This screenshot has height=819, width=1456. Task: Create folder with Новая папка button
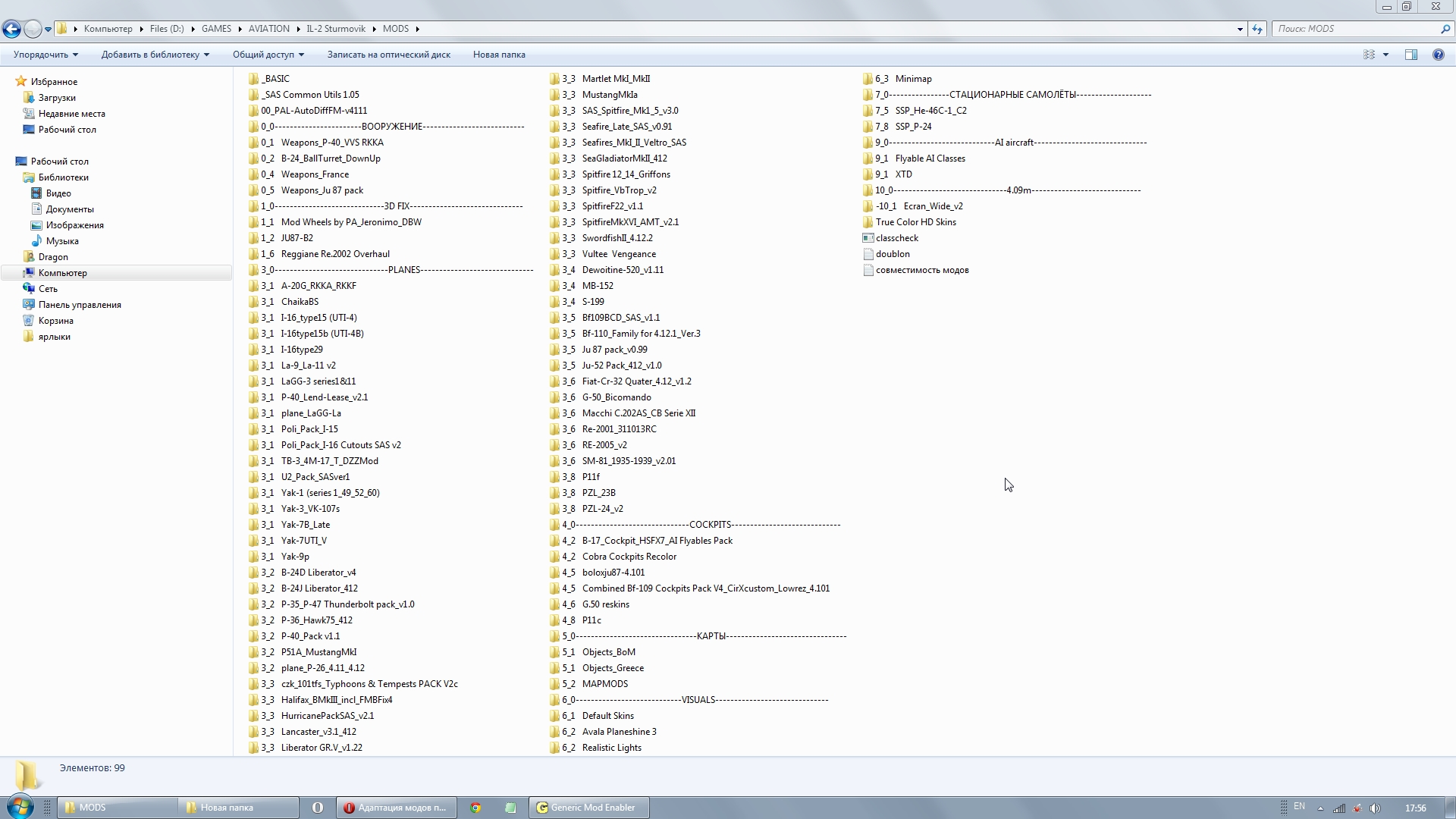tap(498, 55)
